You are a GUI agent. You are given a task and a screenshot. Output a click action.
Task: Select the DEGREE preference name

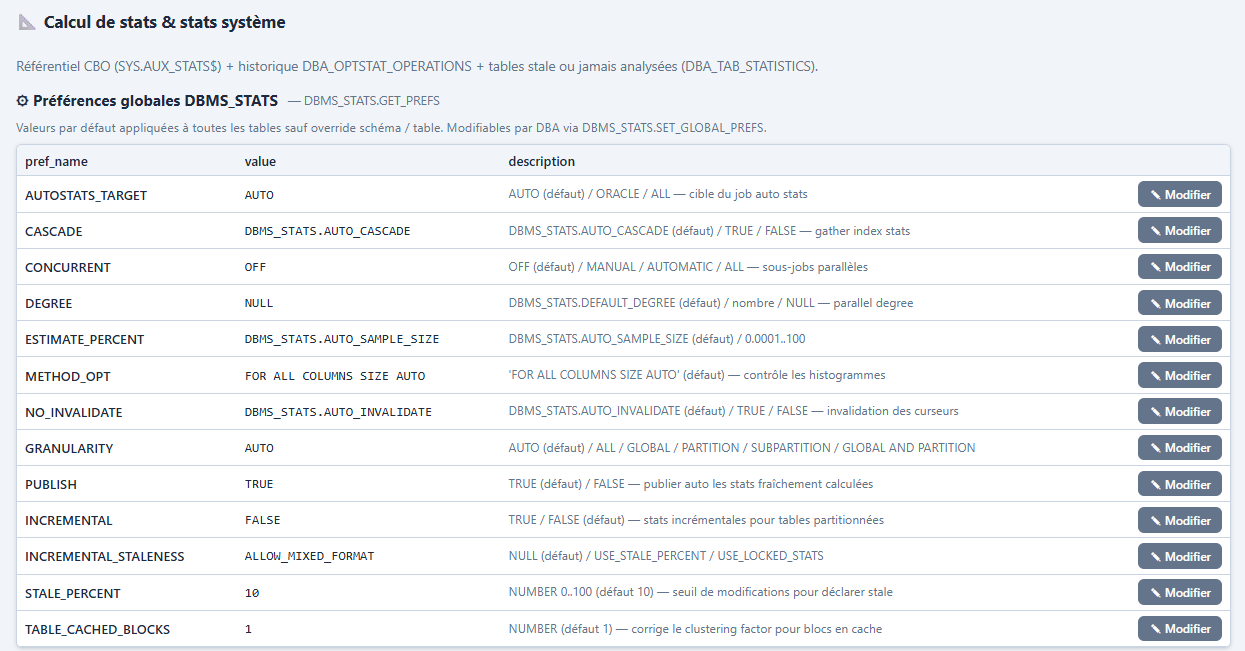point(49,303)
